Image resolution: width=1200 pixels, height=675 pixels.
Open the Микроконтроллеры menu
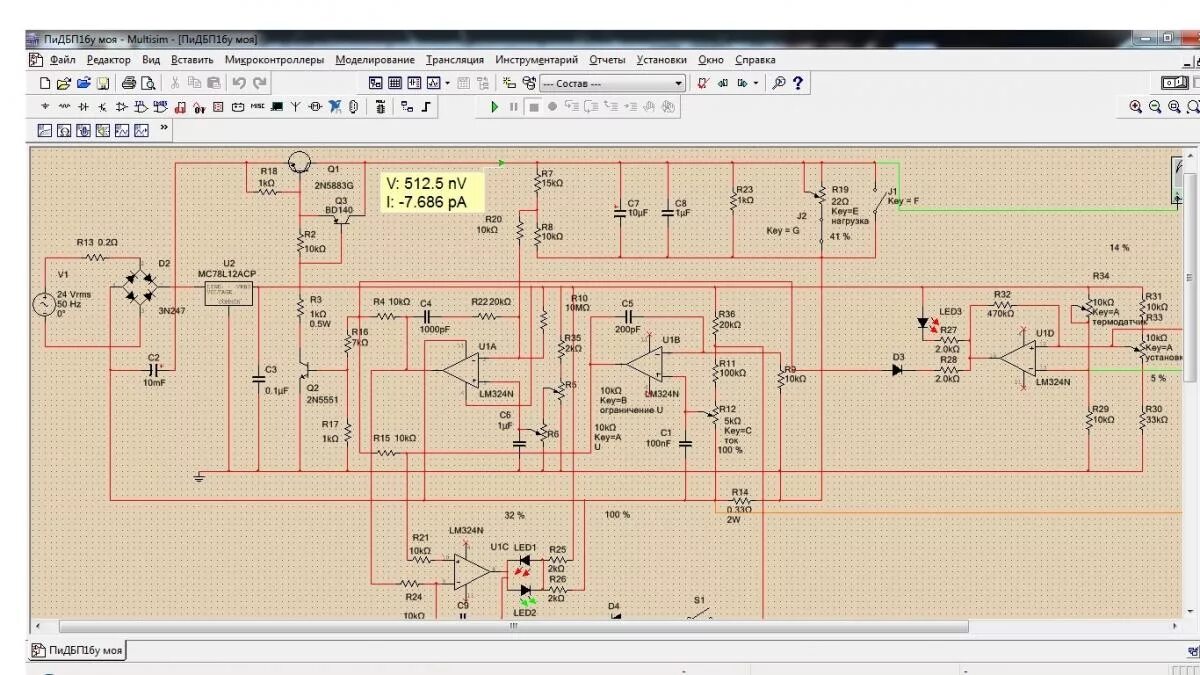click(x=274, y=60)
